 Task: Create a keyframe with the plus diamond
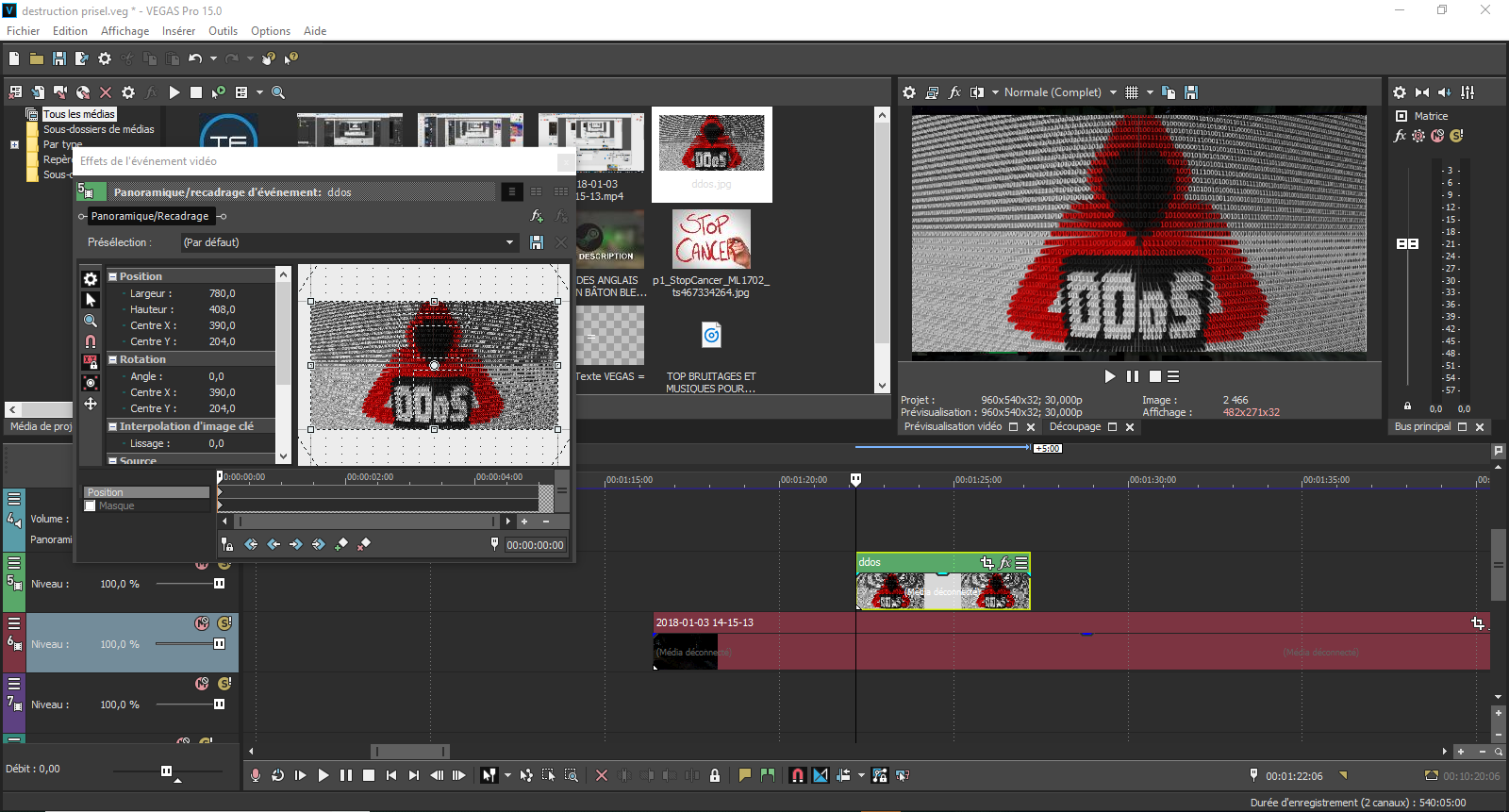pyautogui.click(x=341, y=544)
